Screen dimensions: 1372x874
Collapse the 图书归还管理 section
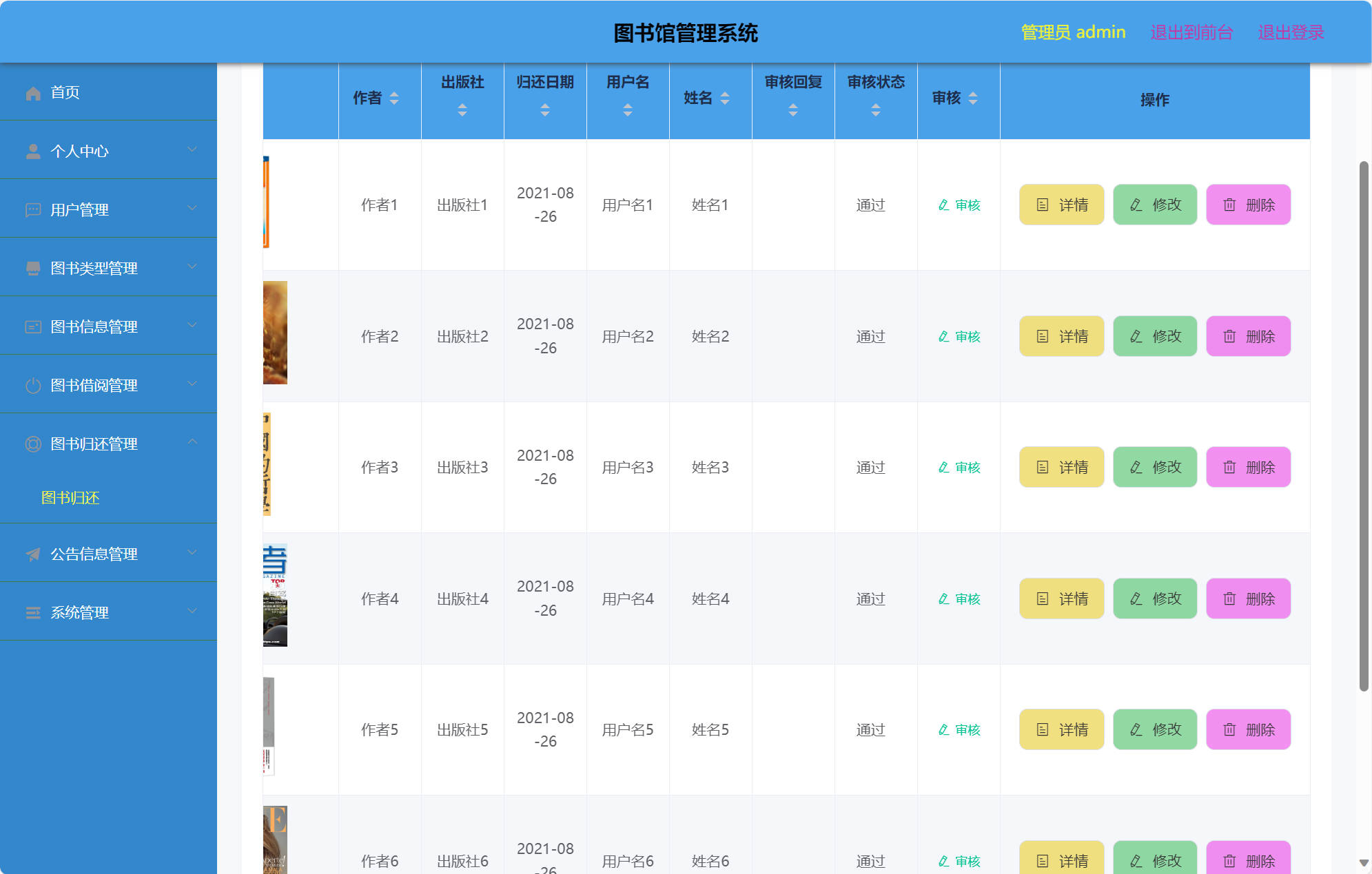coord(108,444)
